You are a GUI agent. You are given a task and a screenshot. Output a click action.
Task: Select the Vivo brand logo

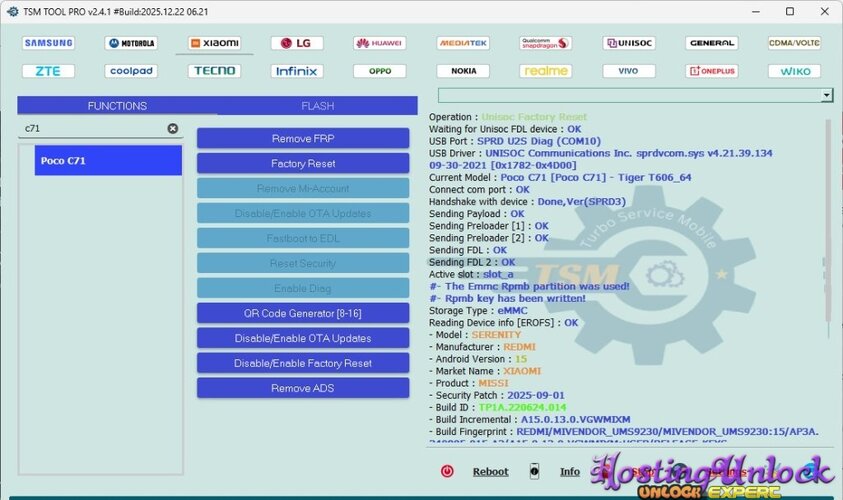(x=629, y=71)
